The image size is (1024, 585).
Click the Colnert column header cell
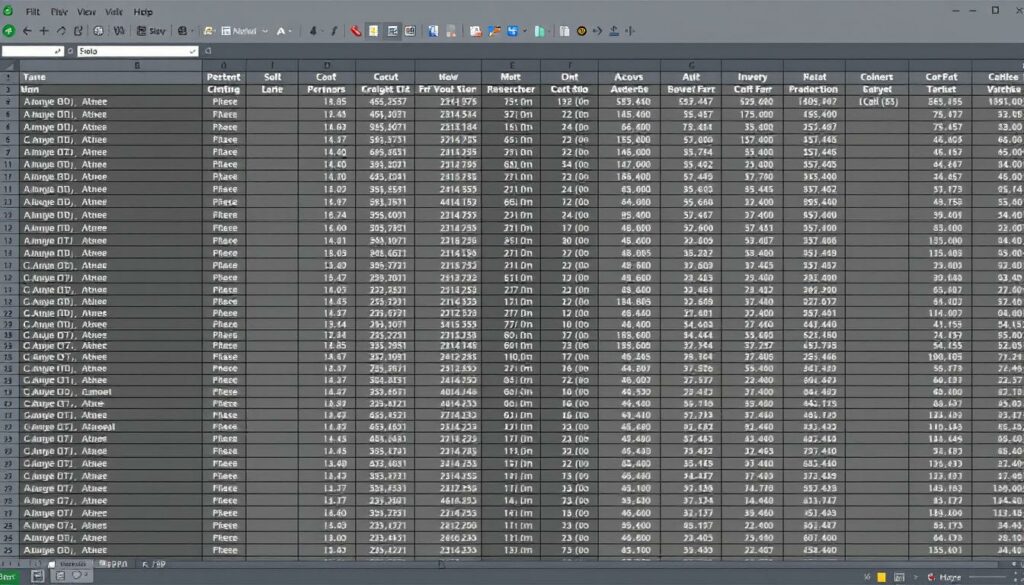coord(876,77)
